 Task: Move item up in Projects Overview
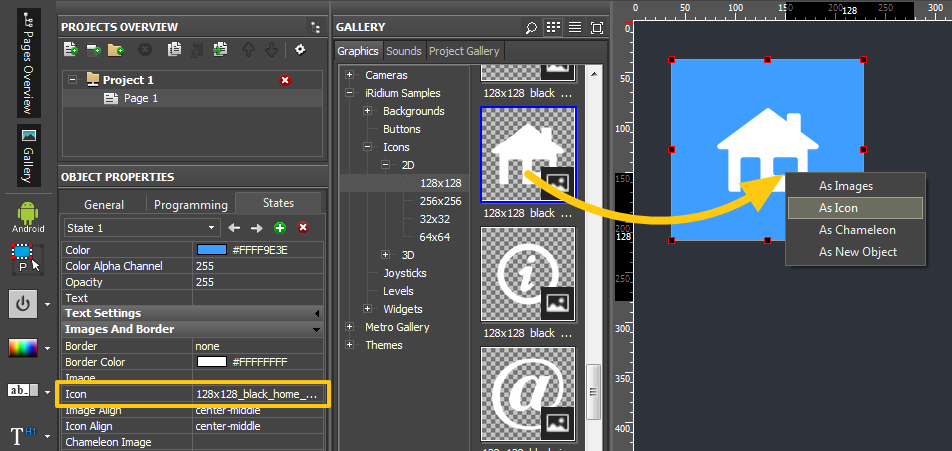(x=248, y=49)
